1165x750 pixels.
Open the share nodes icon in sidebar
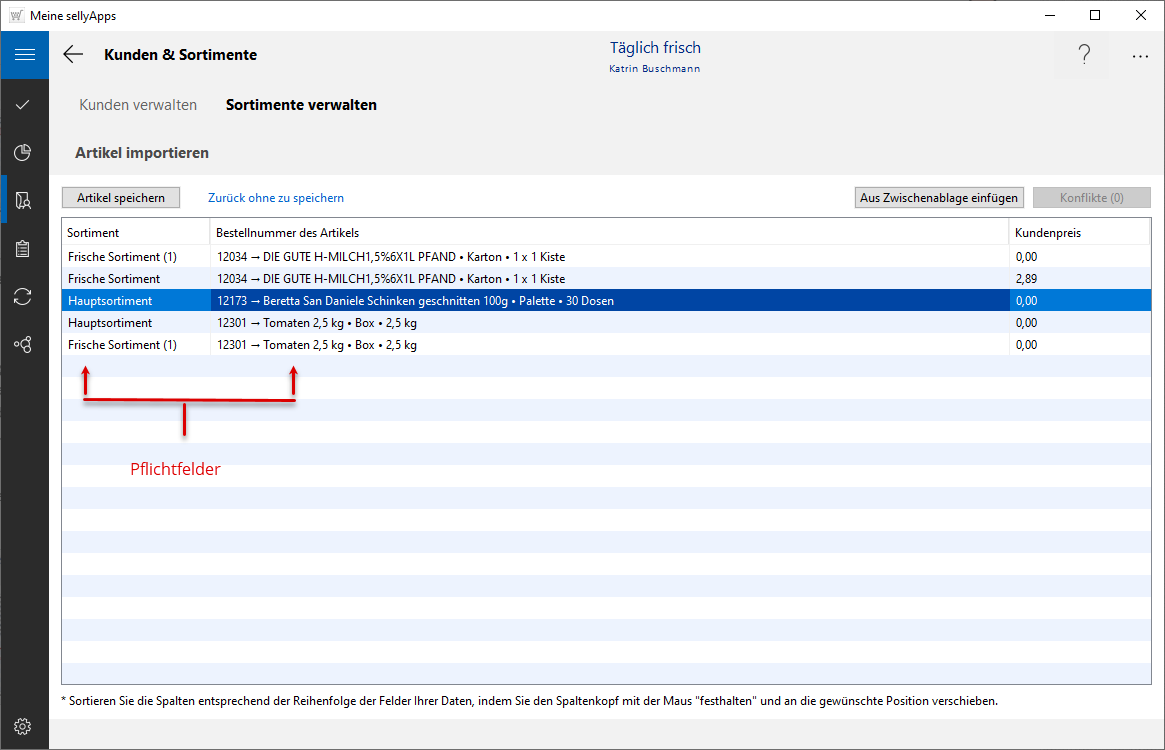pyautogui.click(x=24, y=344)
